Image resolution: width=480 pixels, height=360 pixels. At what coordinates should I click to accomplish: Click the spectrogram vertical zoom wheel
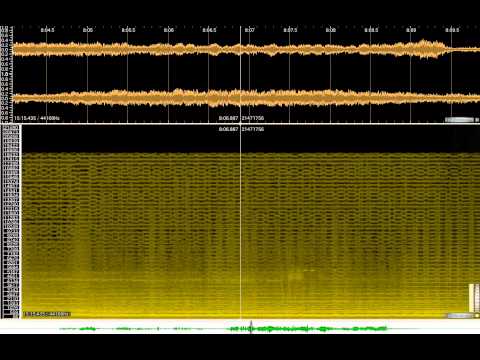[471, 297]
